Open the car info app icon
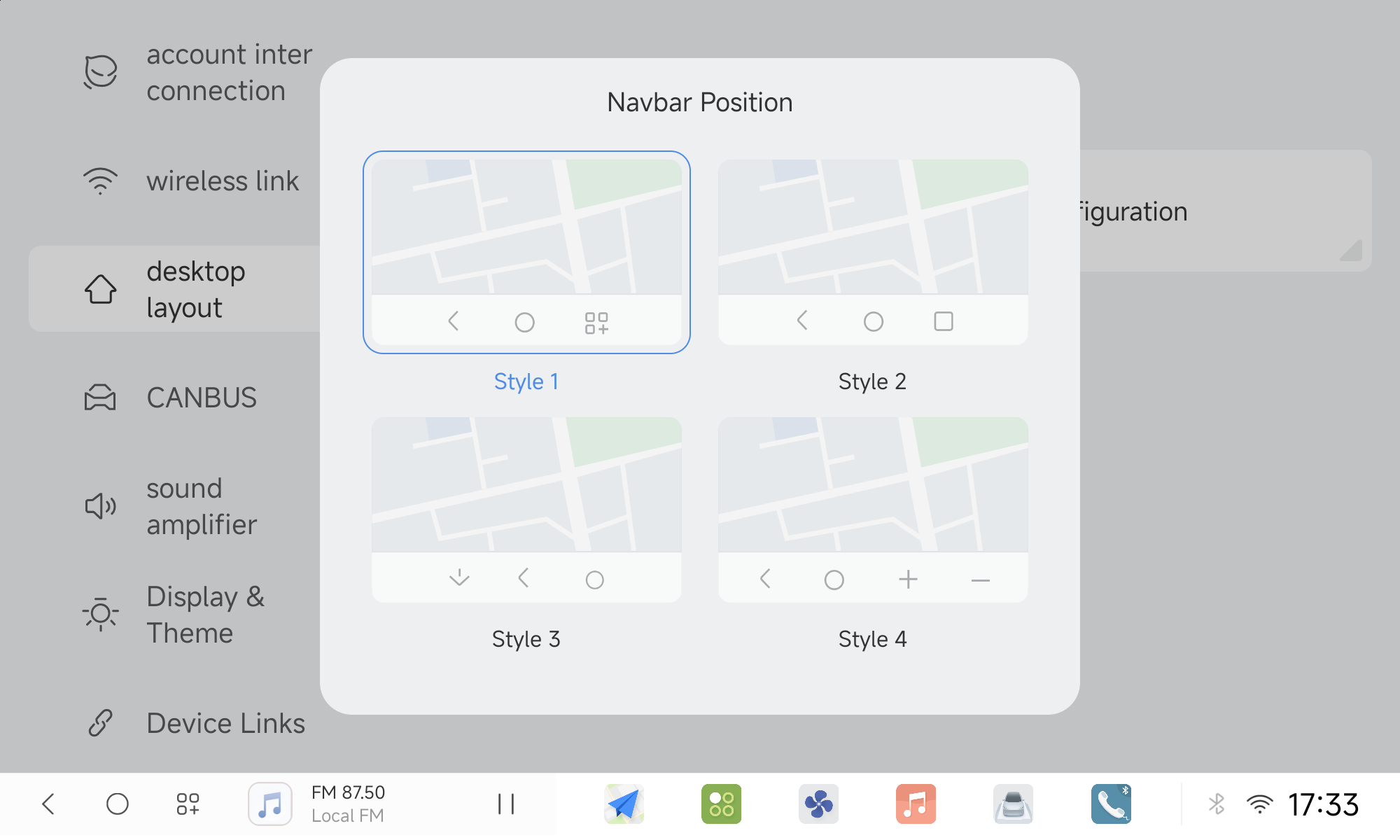The width and height of the screenshot is (1400, 840). pos(1013,804)
